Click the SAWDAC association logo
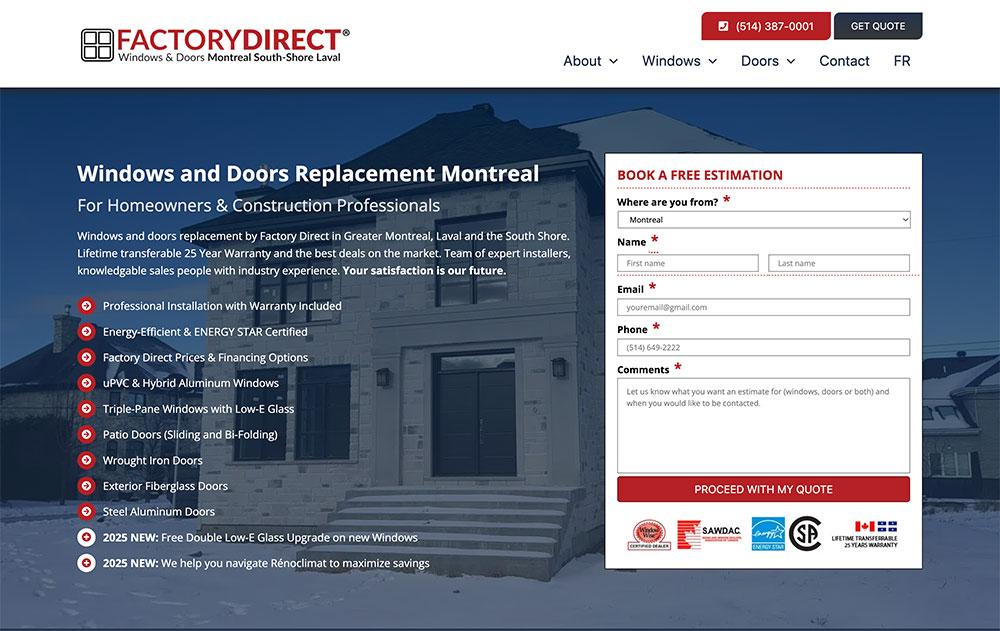Image resolution: width=1000 pixels, height=631 pixels. click(x=709, y=535)
